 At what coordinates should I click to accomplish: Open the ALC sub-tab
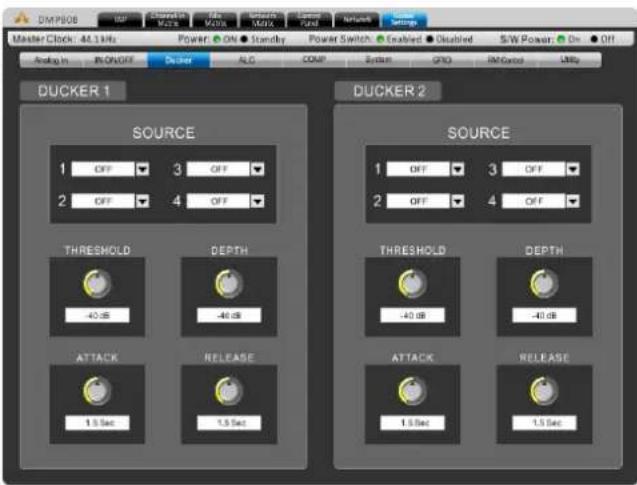click(247, 60)
